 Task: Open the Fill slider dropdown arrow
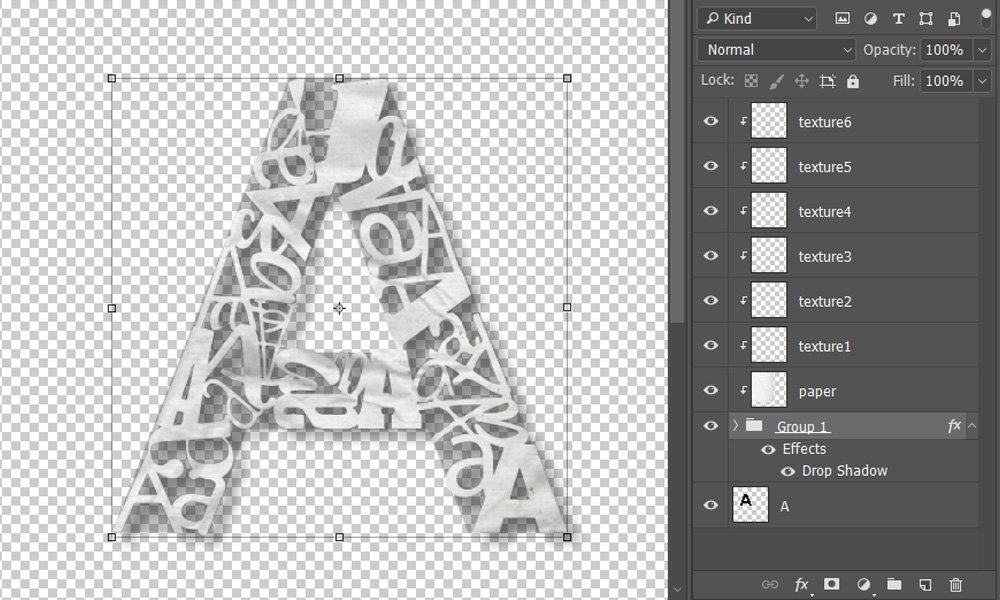pos(983,81)
